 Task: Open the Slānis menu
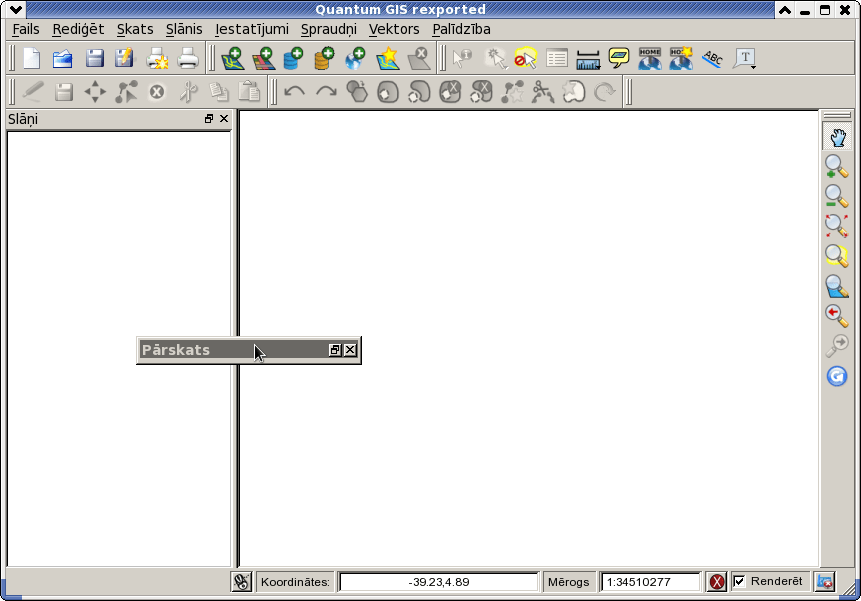point(184,29)
